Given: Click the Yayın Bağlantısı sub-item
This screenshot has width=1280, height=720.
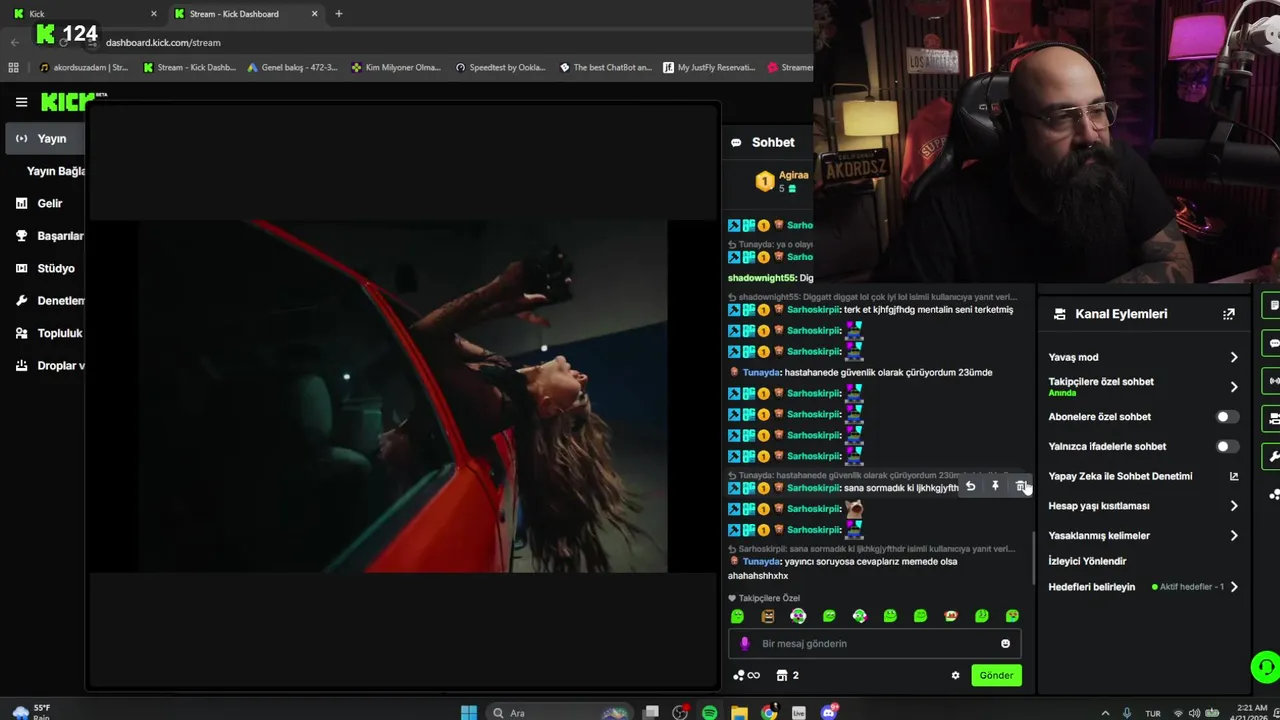Looking at the screenshot, I should (x=56, y=171).
